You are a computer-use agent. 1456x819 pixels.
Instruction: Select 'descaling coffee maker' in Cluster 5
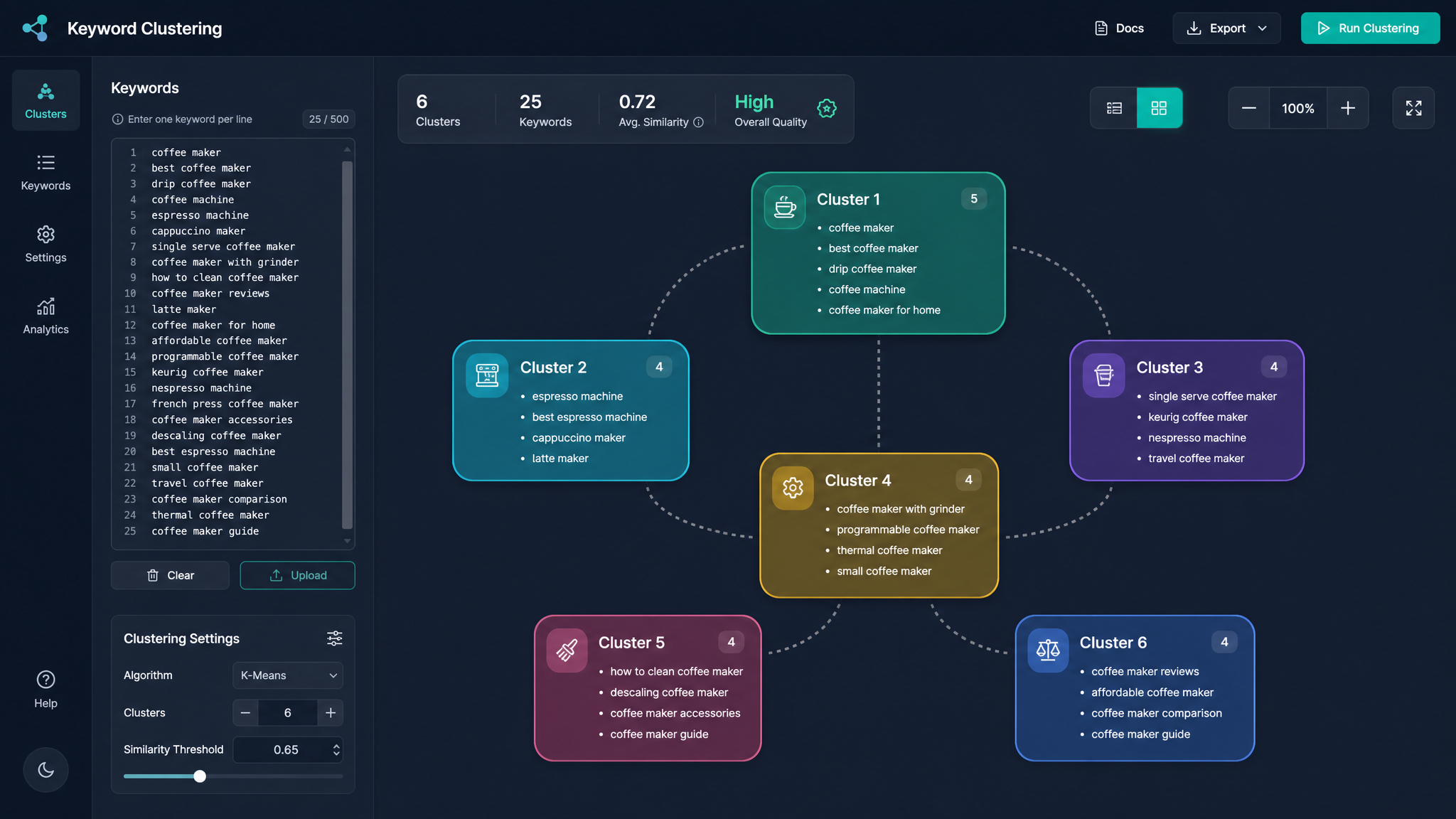point(669,692)
